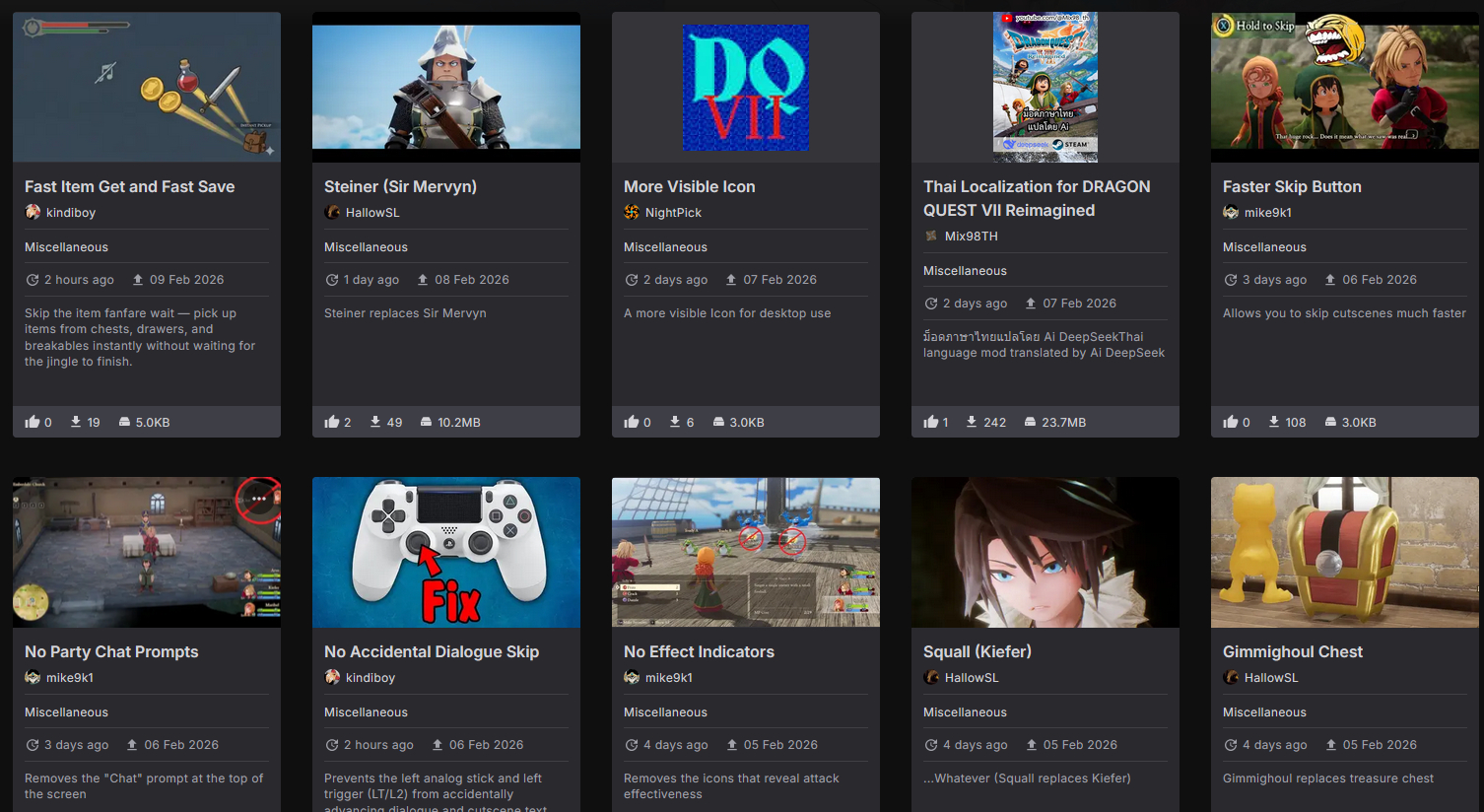1484x812 pixels.
Task: Open Mix98TH author profile
Action: coord(971,236)
